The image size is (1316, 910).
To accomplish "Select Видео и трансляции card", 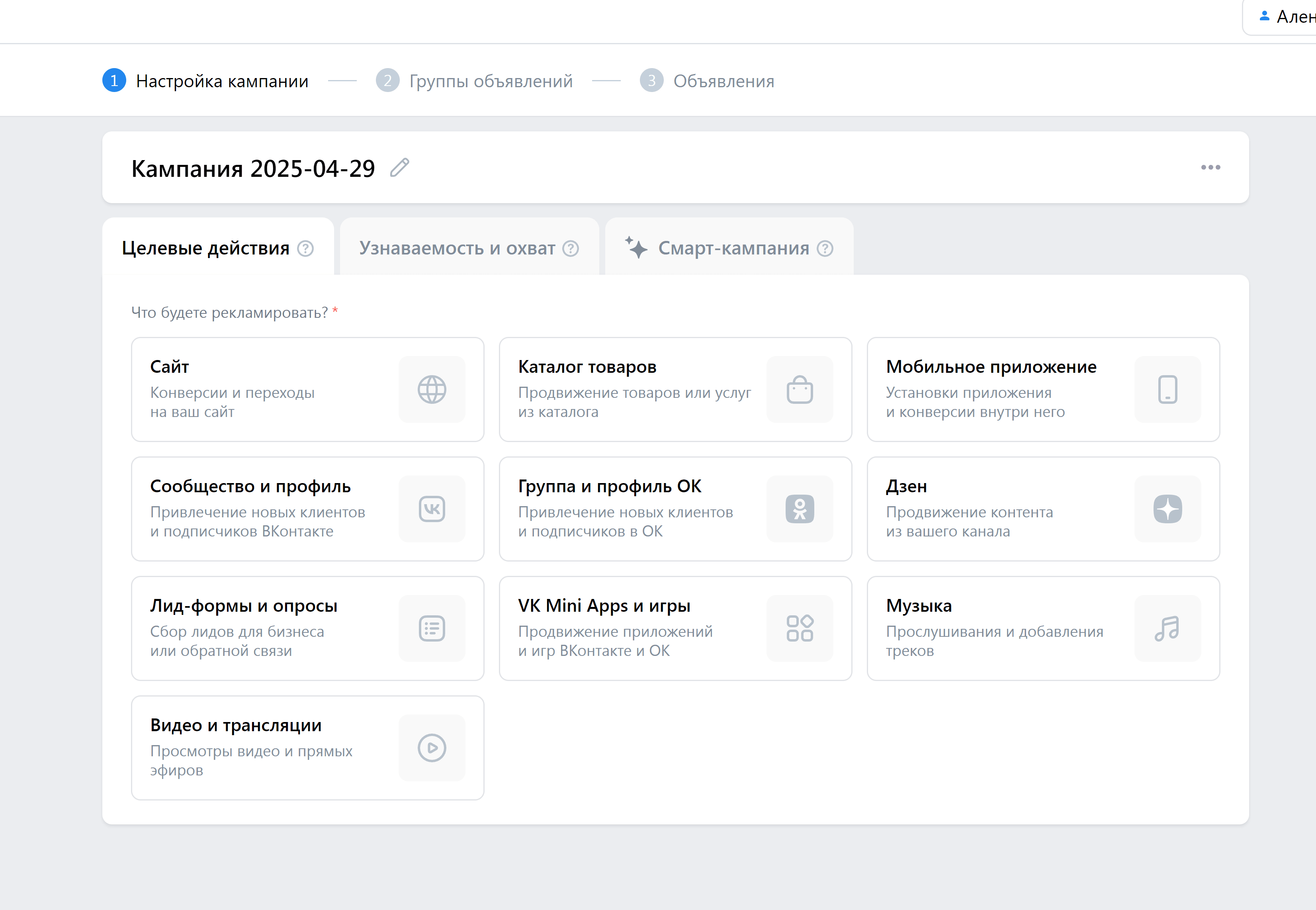I will [308, 748].
